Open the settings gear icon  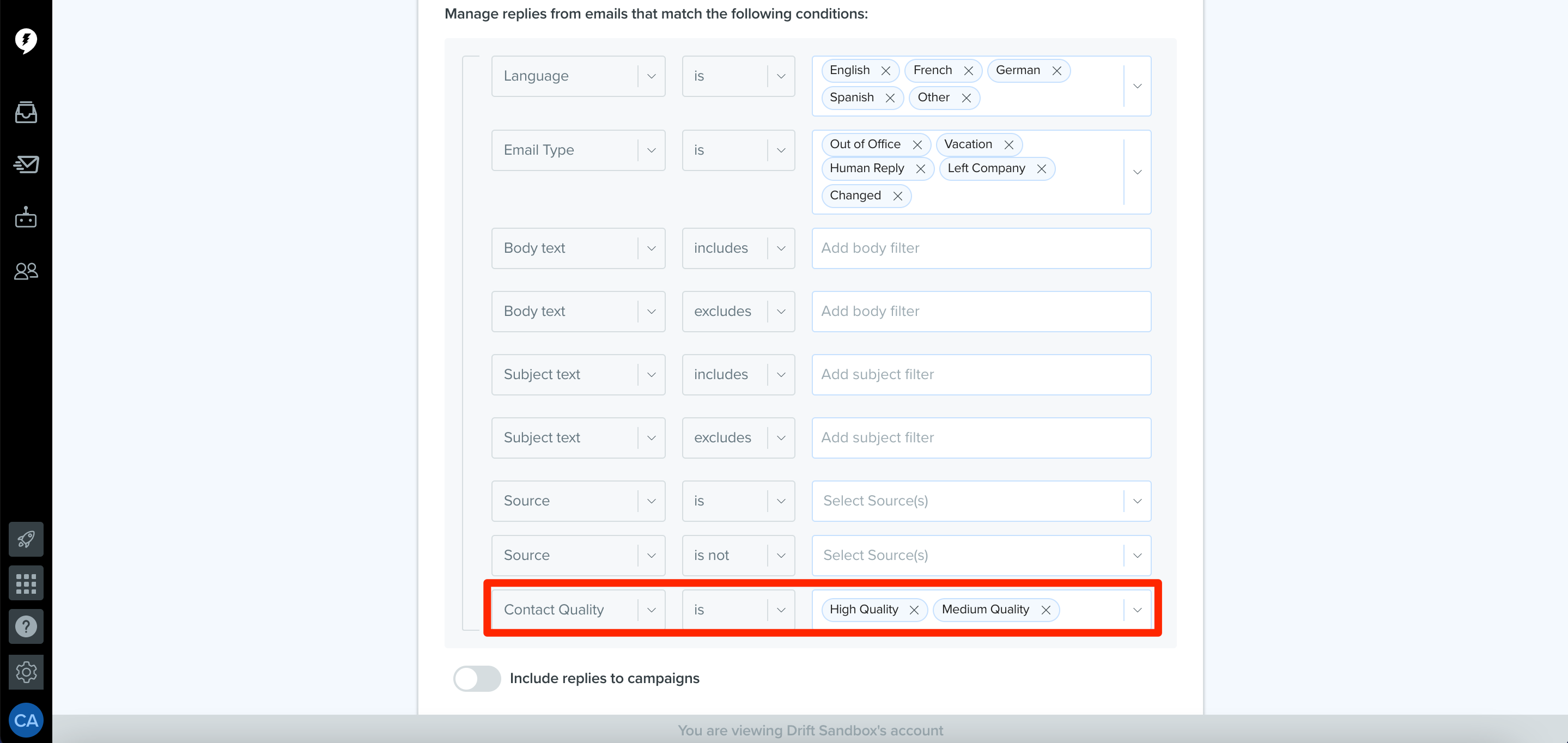26,672
